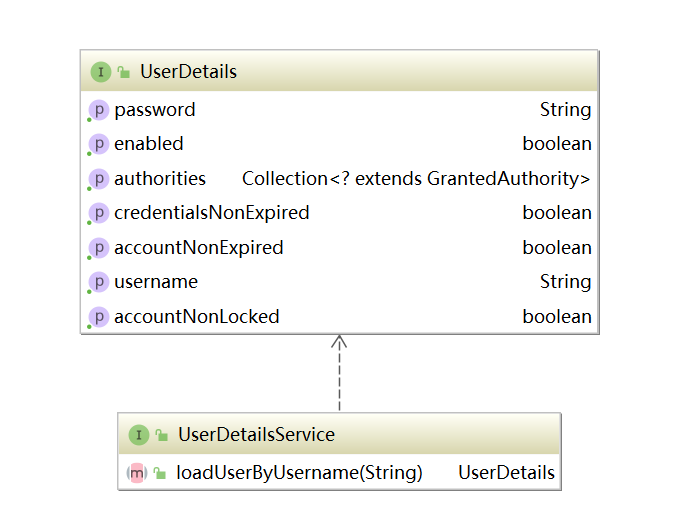
Task: Select the credentialsNonExpired property name
Action: coord(212,213)
